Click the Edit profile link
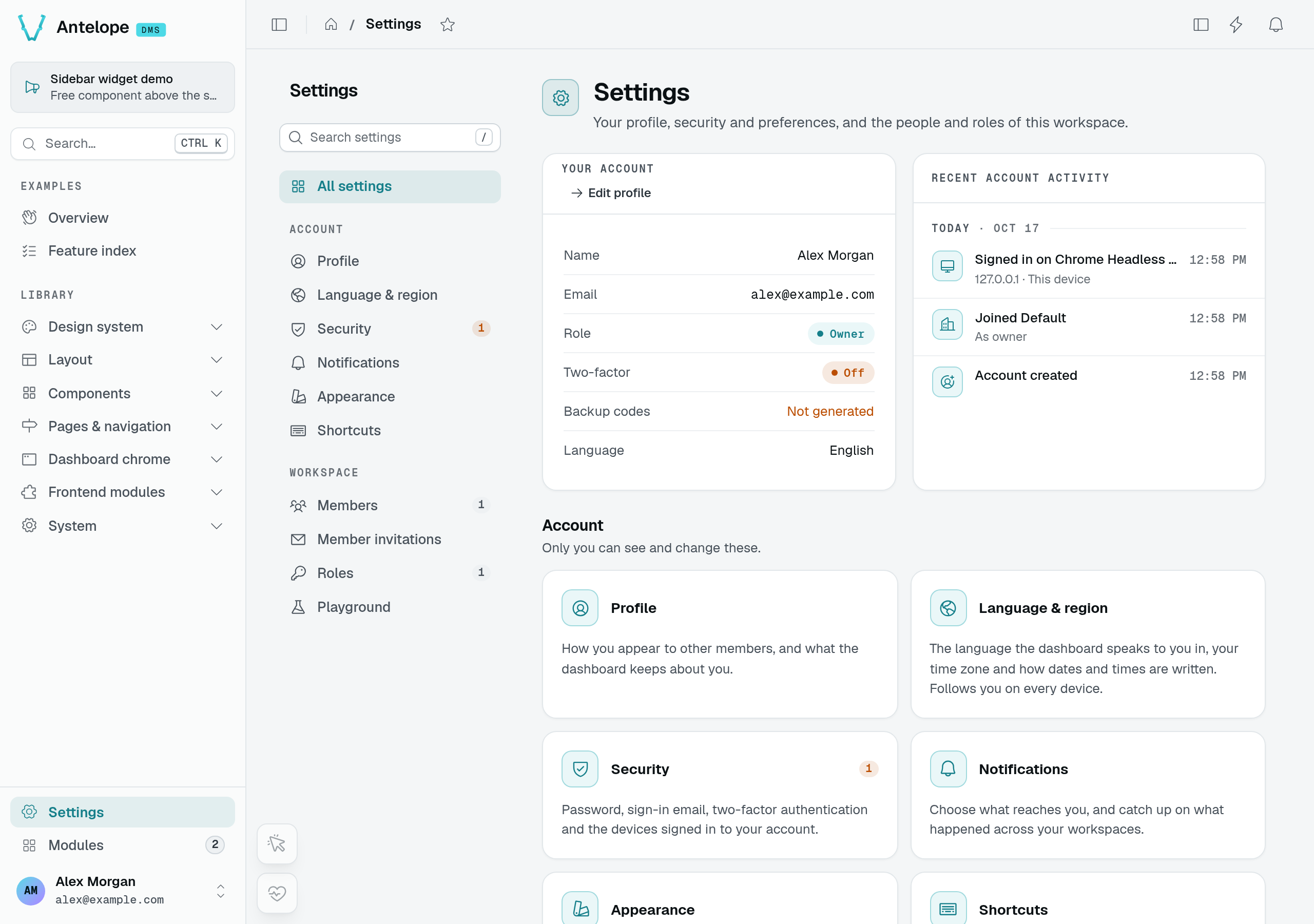1314x924 pixels. pos(611,193)
